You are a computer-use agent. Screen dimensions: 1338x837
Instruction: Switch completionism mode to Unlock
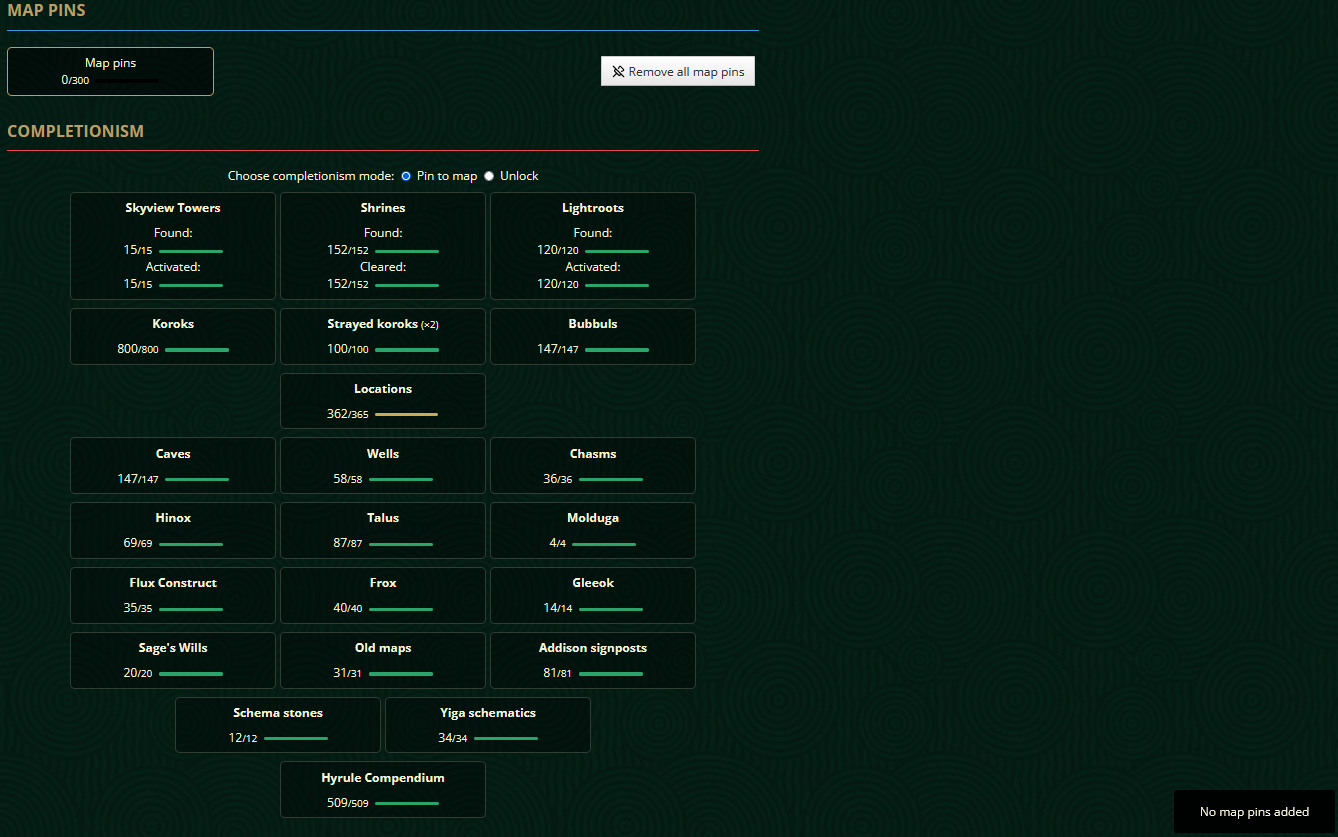489,175
